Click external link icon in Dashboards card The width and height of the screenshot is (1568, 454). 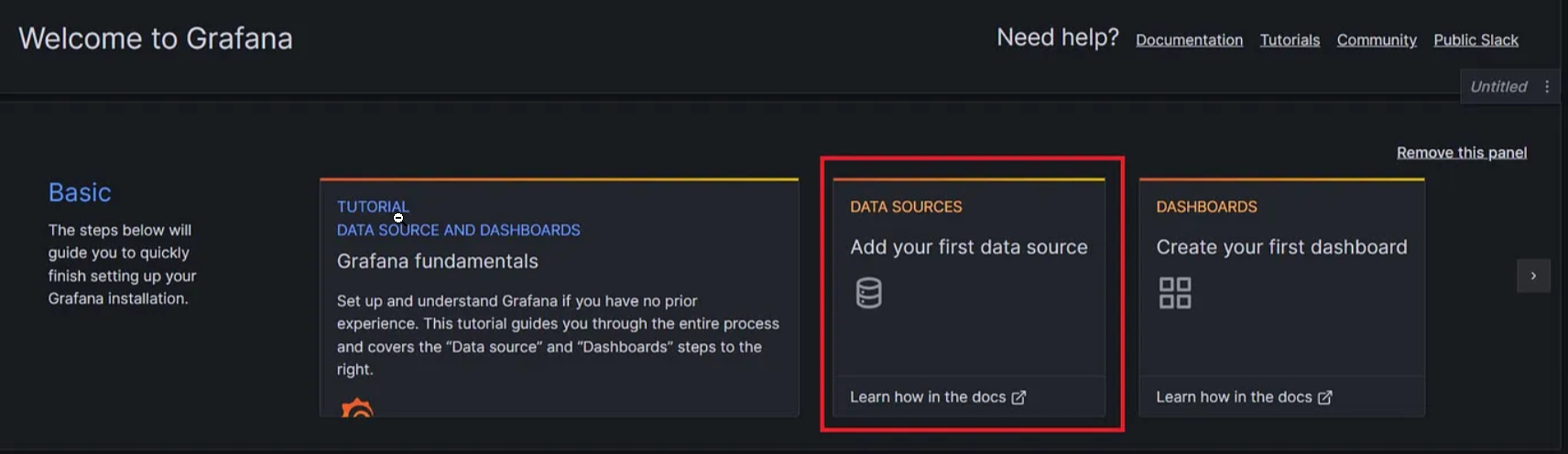click(x=1324, y=397)
